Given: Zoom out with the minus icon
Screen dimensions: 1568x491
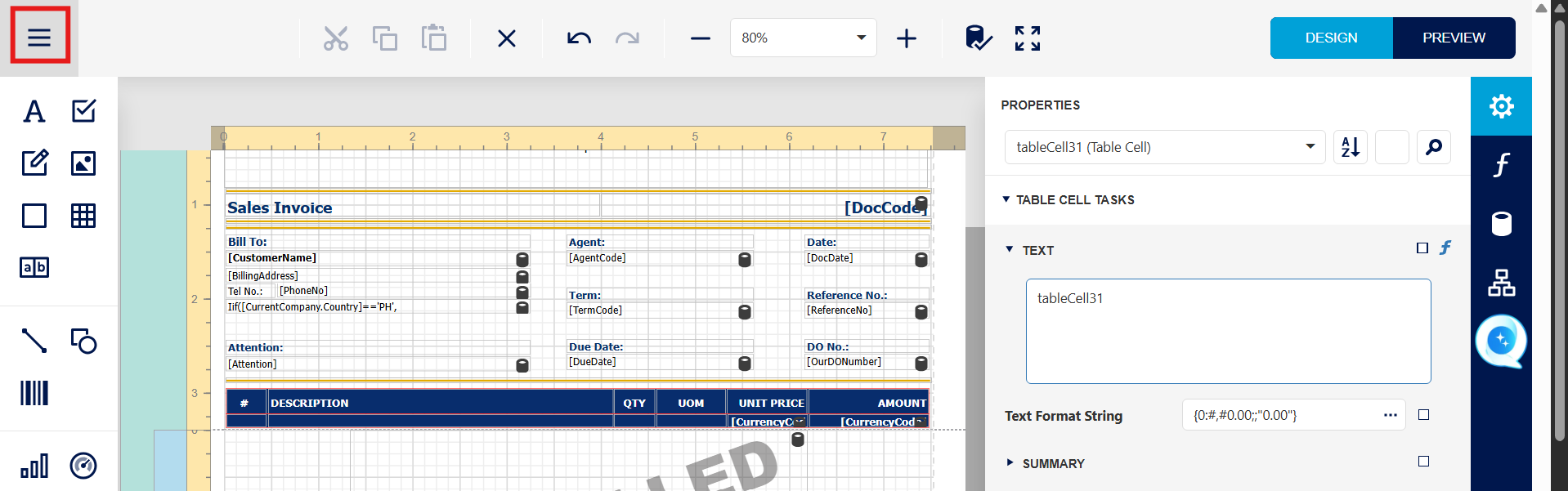Looking at the screenshot, I should [701, 38].
